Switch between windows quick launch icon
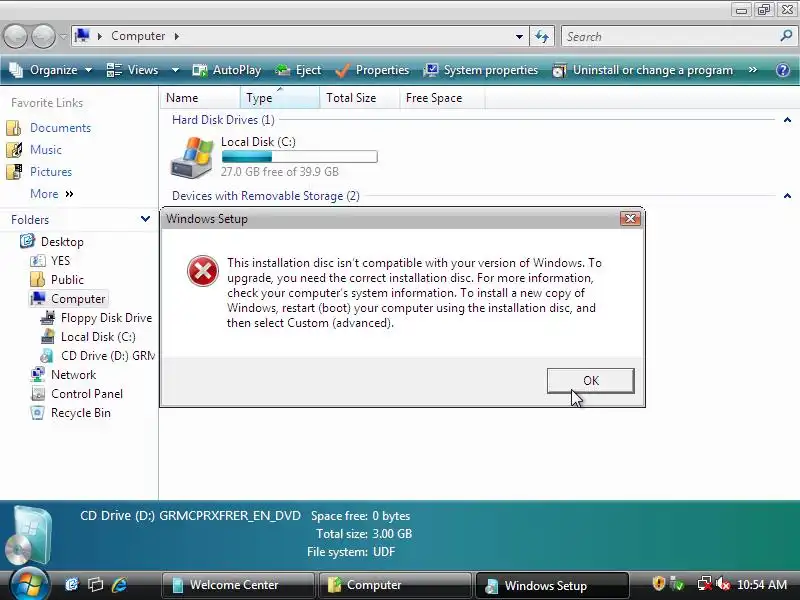Screen dimensions: 800x600 tap(95, 585)
